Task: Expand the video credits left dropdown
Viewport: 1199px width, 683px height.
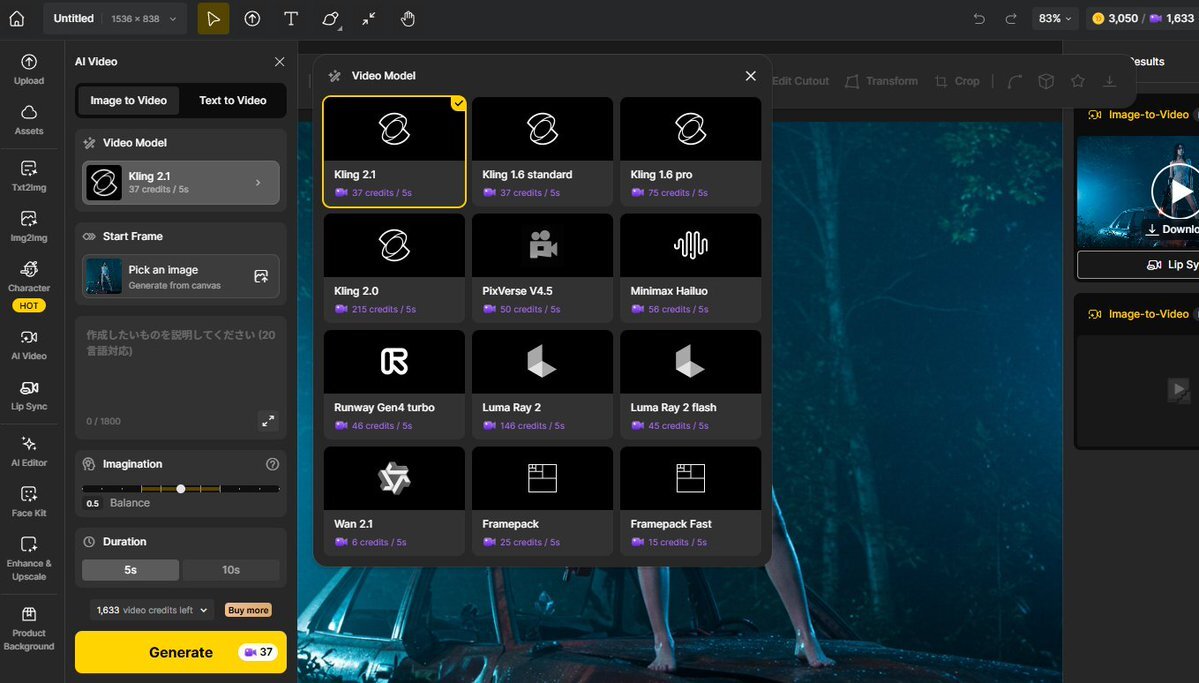Action: (x=151, y=610)
